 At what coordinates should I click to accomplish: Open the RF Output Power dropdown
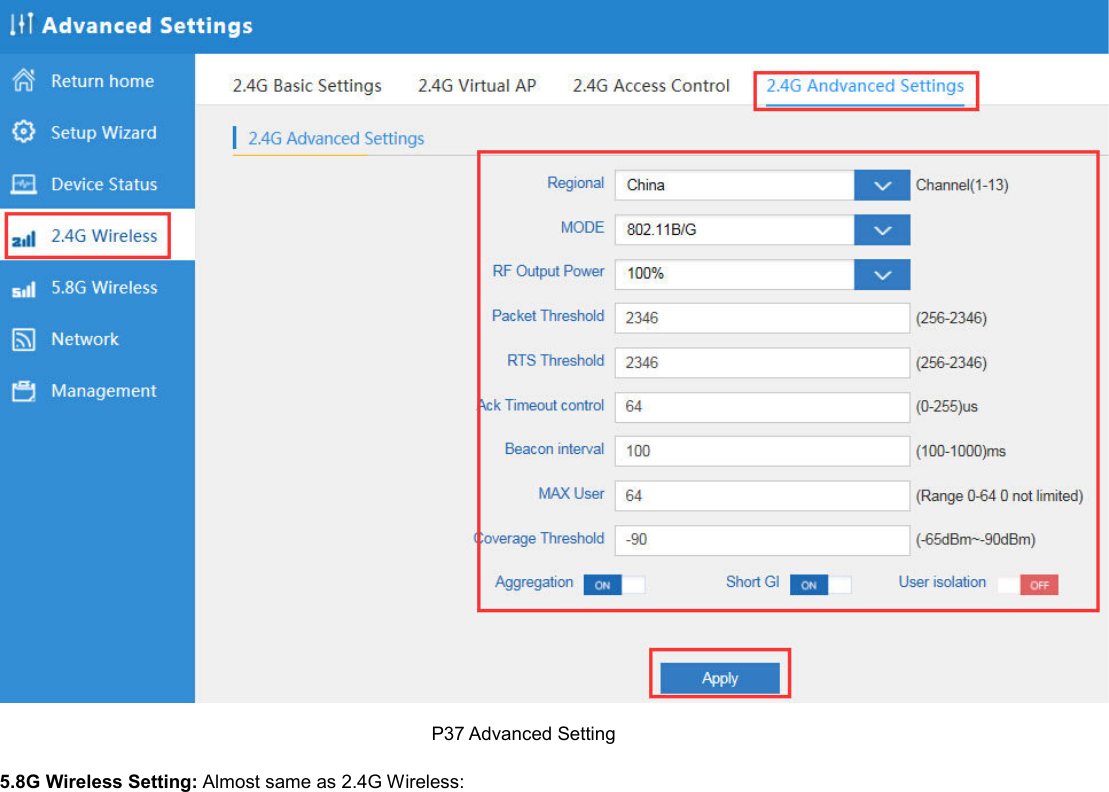point(881,274)
